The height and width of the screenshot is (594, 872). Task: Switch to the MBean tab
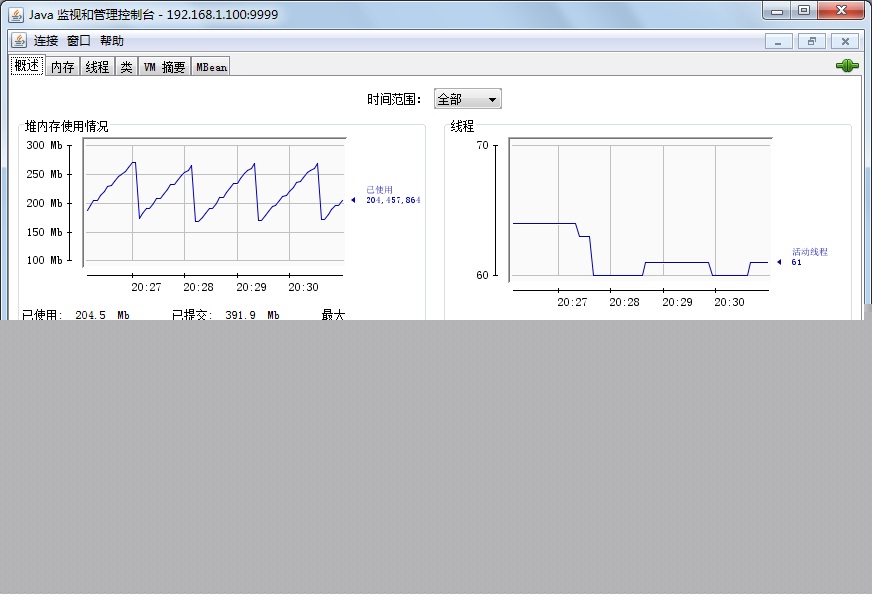click(x=211, y=67)
